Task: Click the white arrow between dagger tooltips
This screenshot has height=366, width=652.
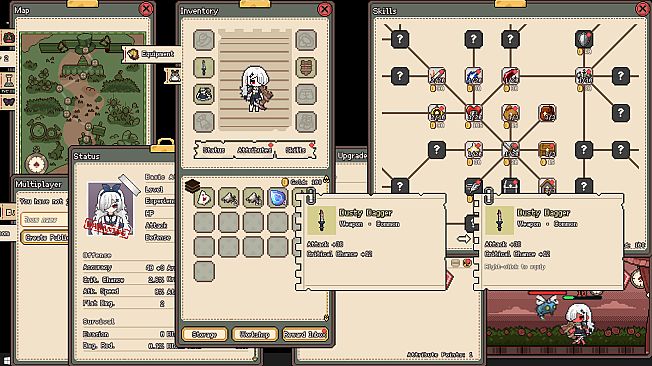Action: pos(463,239)
